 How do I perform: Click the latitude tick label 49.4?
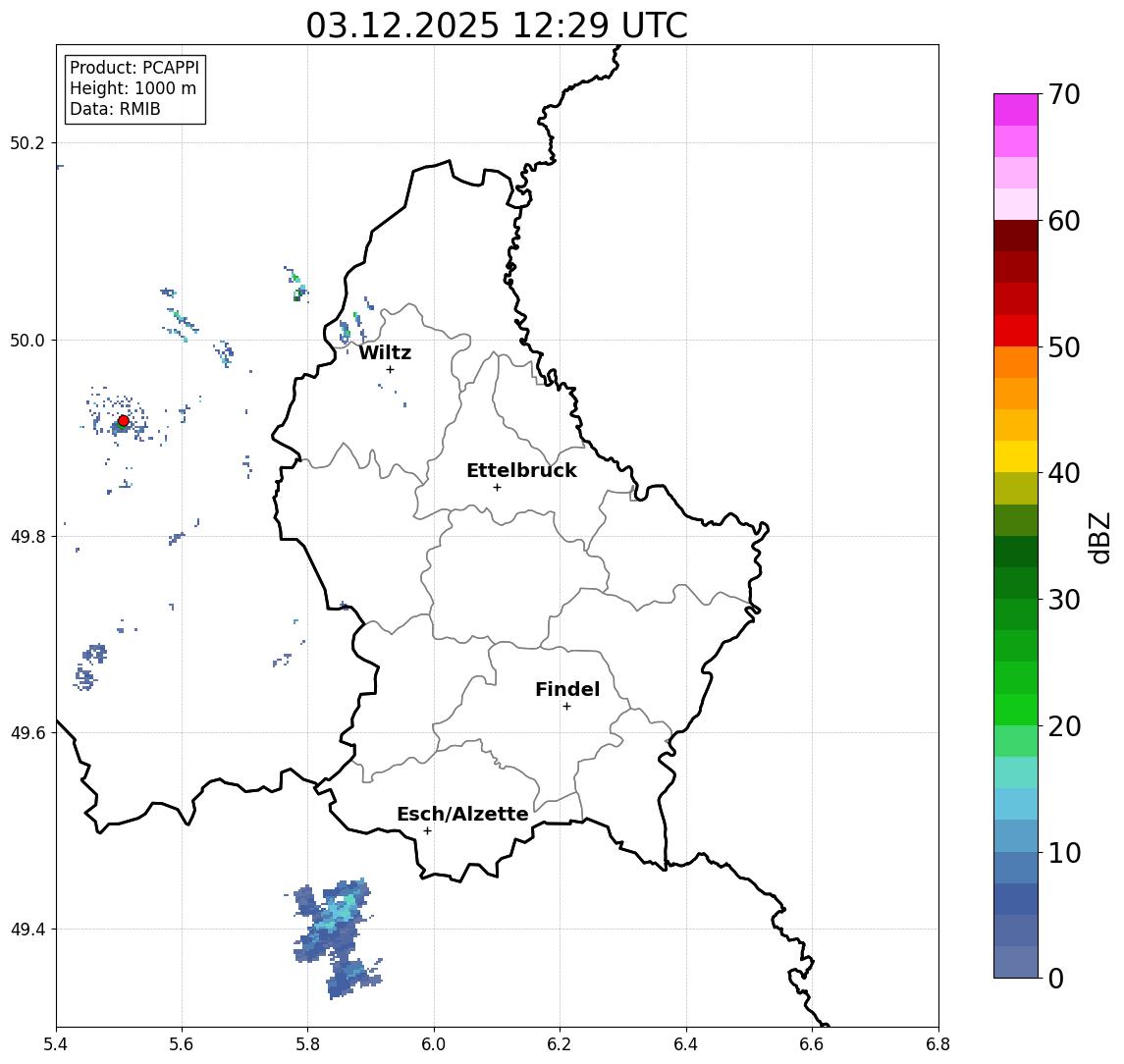pos(27,930)
